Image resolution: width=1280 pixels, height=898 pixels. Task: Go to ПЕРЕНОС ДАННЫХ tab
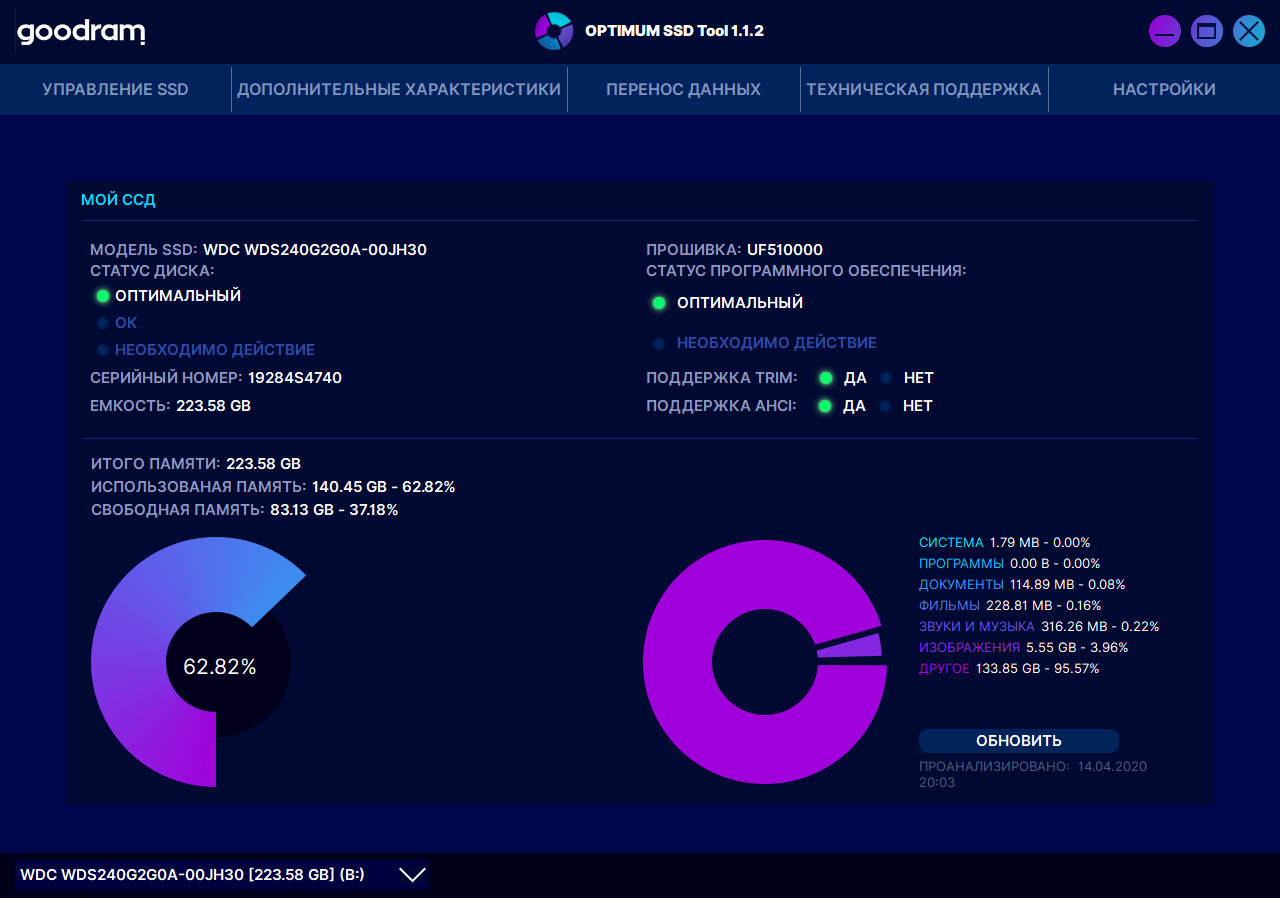[x=684, y=90]
